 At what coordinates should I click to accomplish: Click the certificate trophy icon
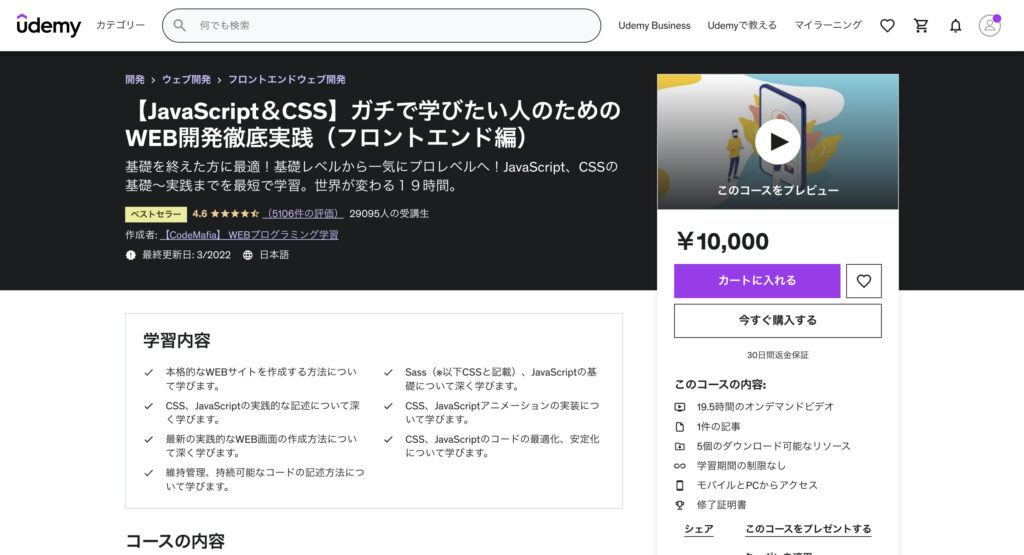click(x=680, y=505)
